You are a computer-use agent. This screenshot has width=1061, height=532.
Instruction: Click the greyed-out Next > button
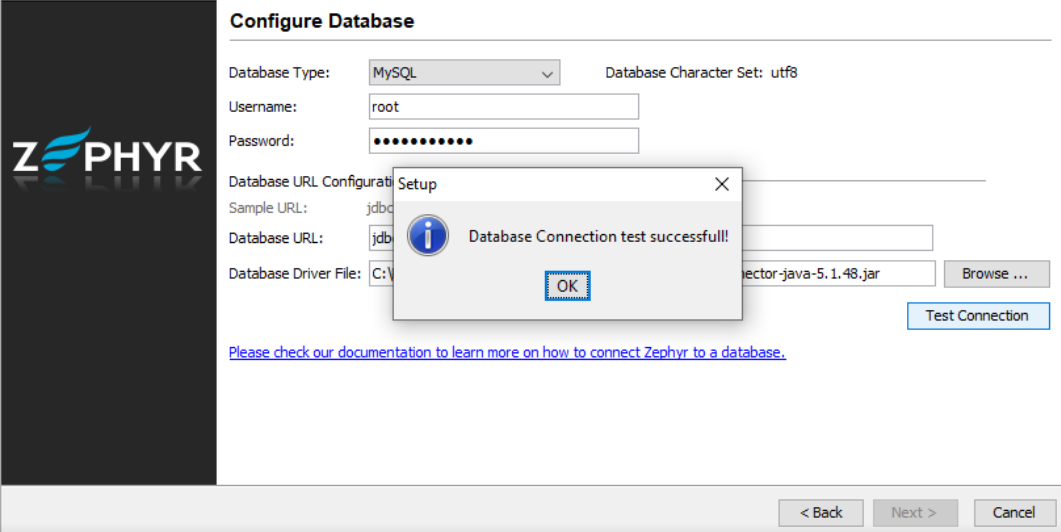pyautogui.click(x=913, y=513)
